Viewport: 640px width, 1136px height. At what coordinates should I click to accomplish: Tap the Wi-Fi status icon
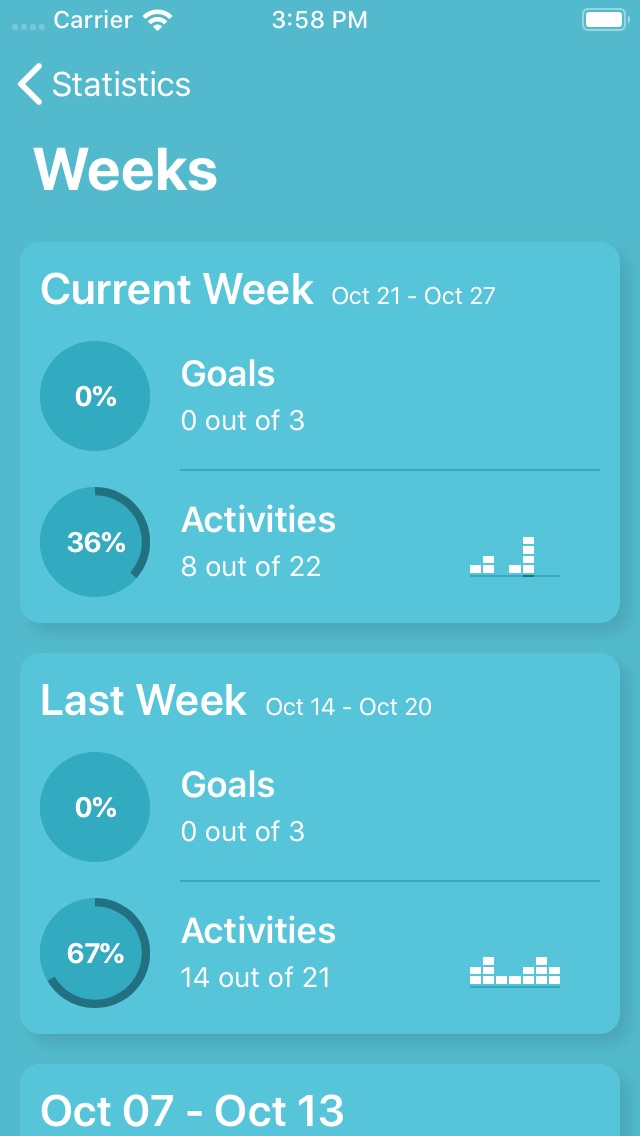coord(157,20)
